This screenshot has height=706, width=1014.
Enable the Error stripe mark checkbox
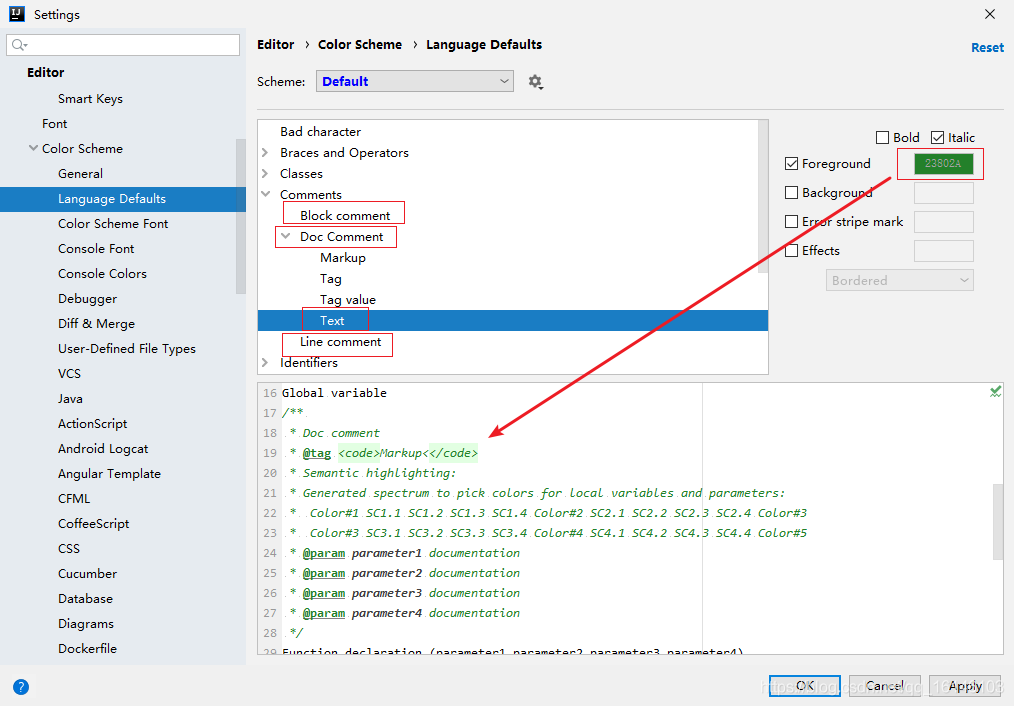click(x=791, y=222)
